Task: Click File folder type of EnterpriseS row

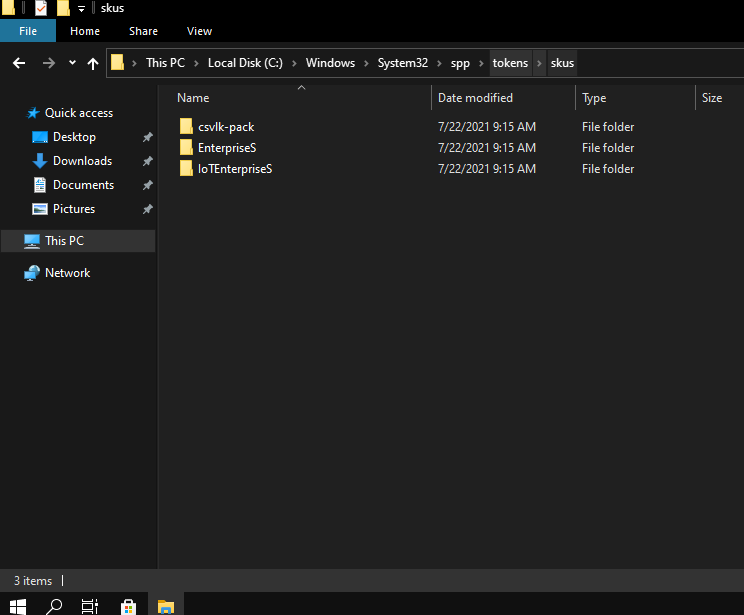Action: click(x=608, y=148)
